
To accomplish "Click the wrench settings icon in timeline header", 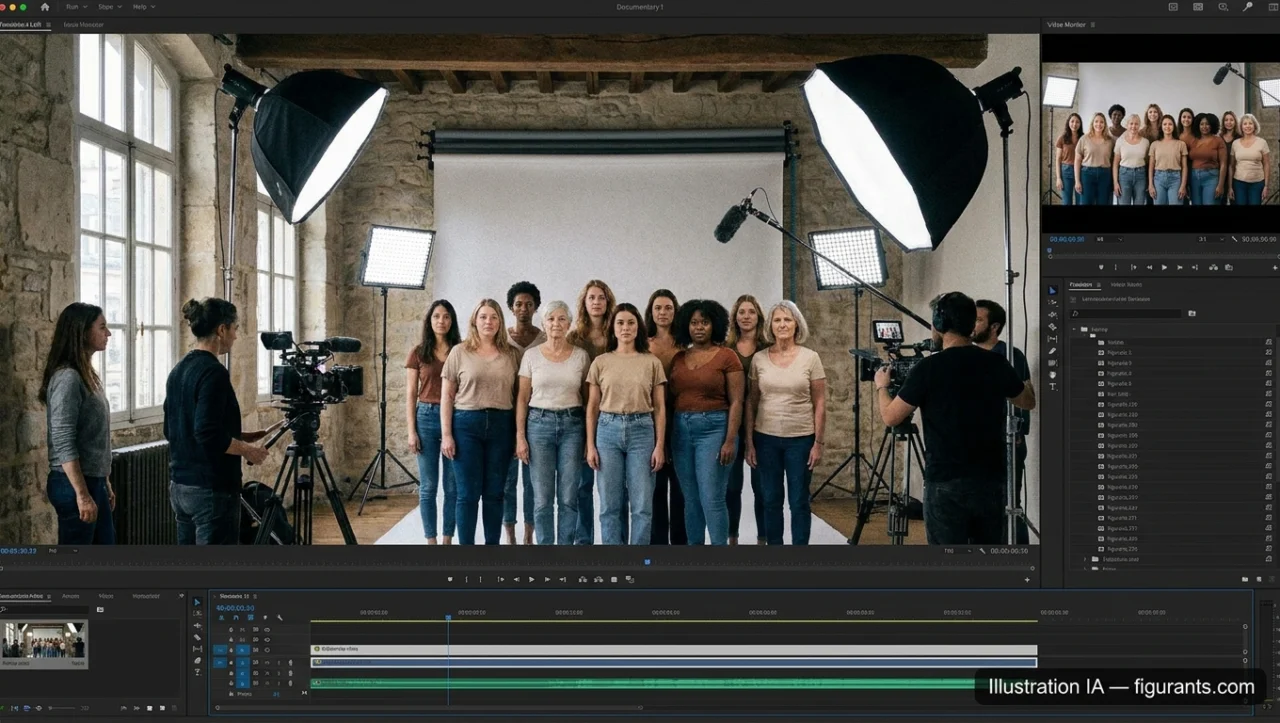I will coord(279,618).
